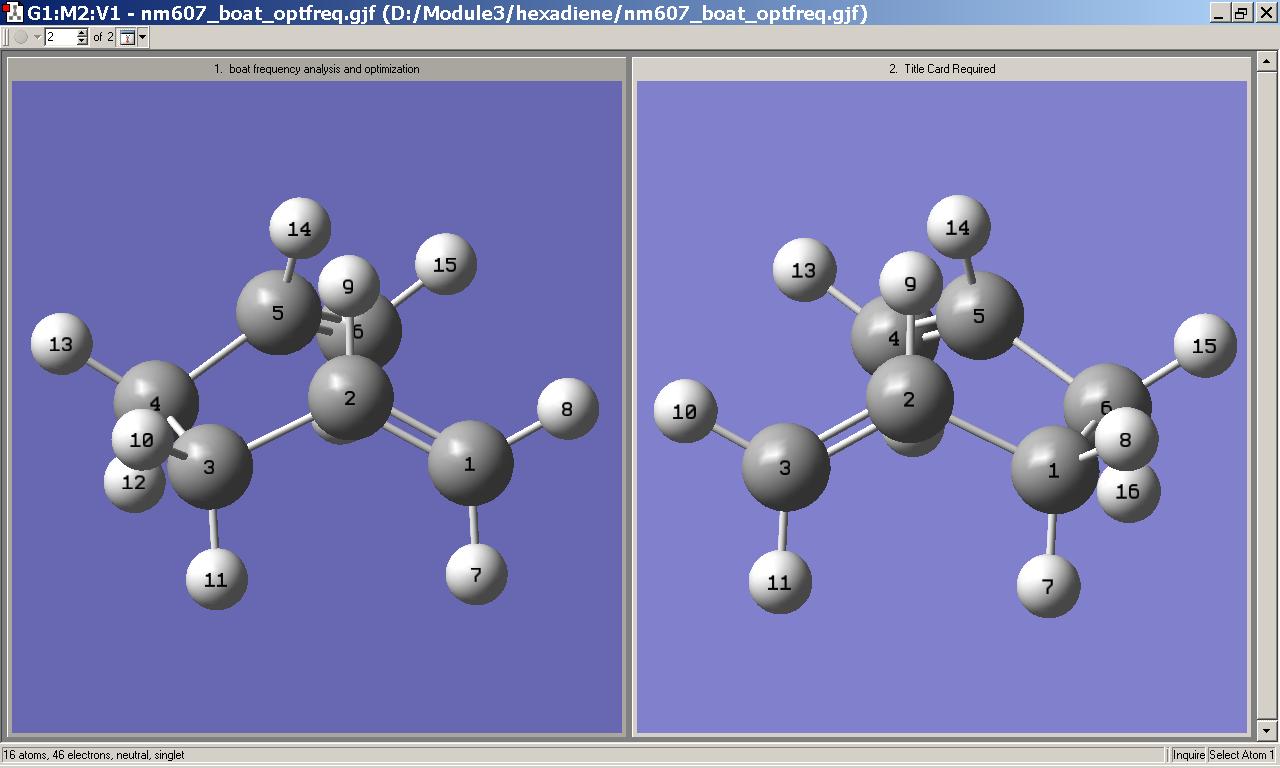Screen dimensions: 1280x768
Task: Click the multi-view layout icon in toolbar
Action: (x=127, y=37)
